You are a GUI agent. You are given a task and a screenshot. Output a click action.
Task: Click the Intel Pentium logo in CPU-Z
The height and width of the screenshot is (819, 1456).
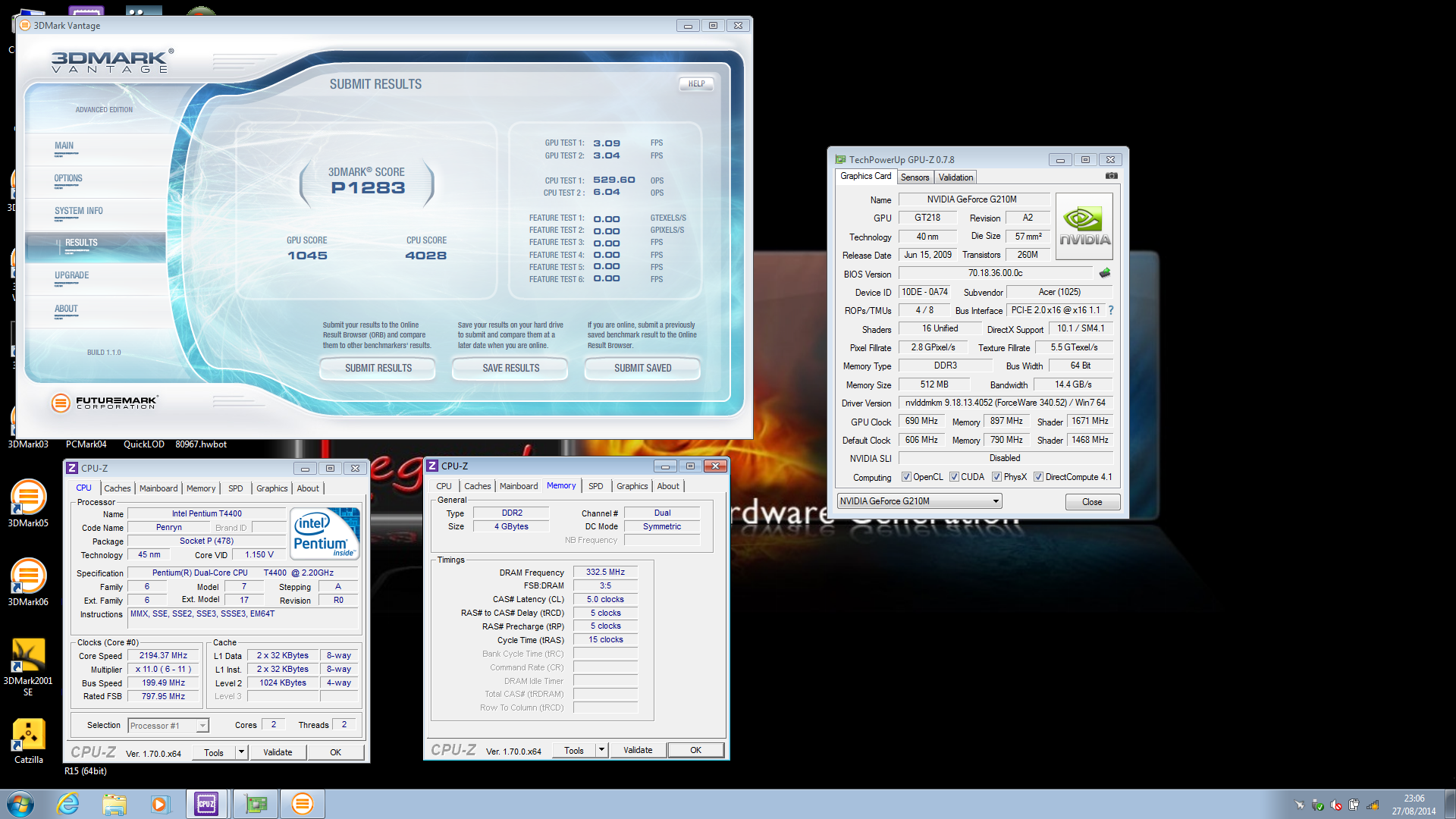[325, 534]
